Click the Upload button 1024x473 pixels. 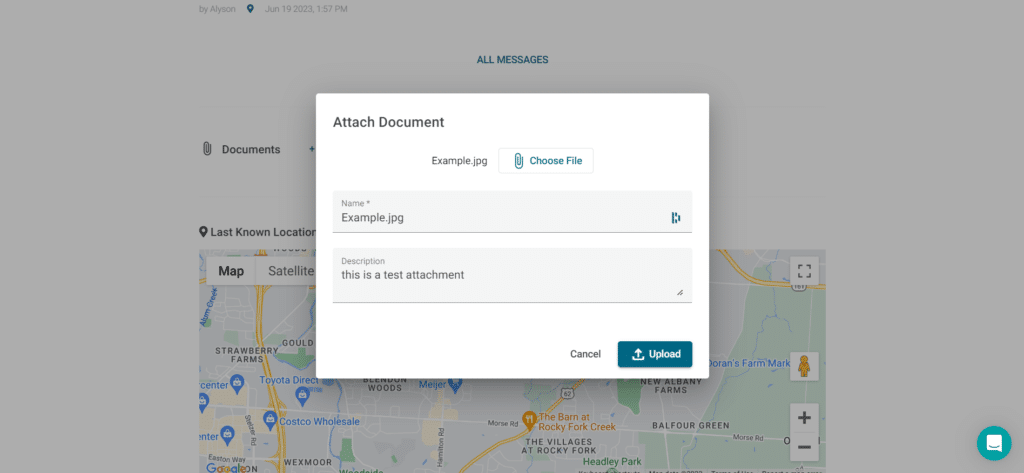(655, 354)
